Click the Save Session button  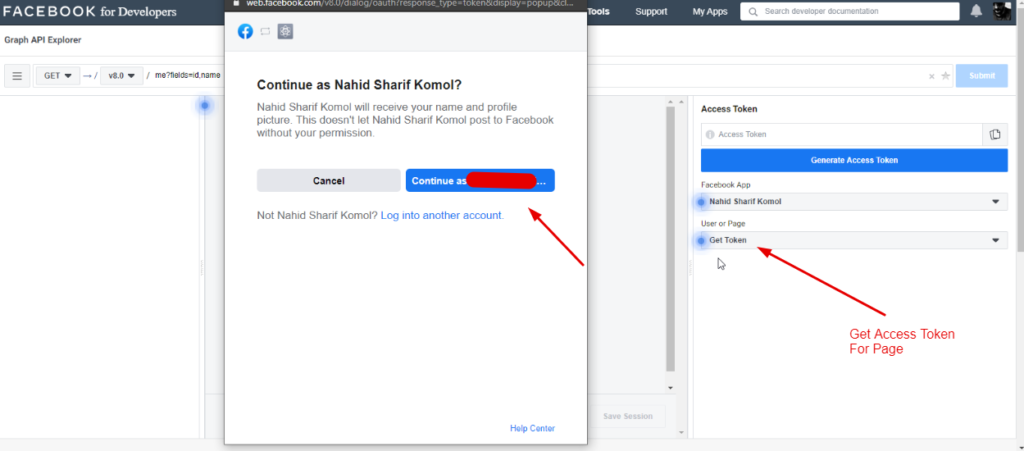point(627,416)
